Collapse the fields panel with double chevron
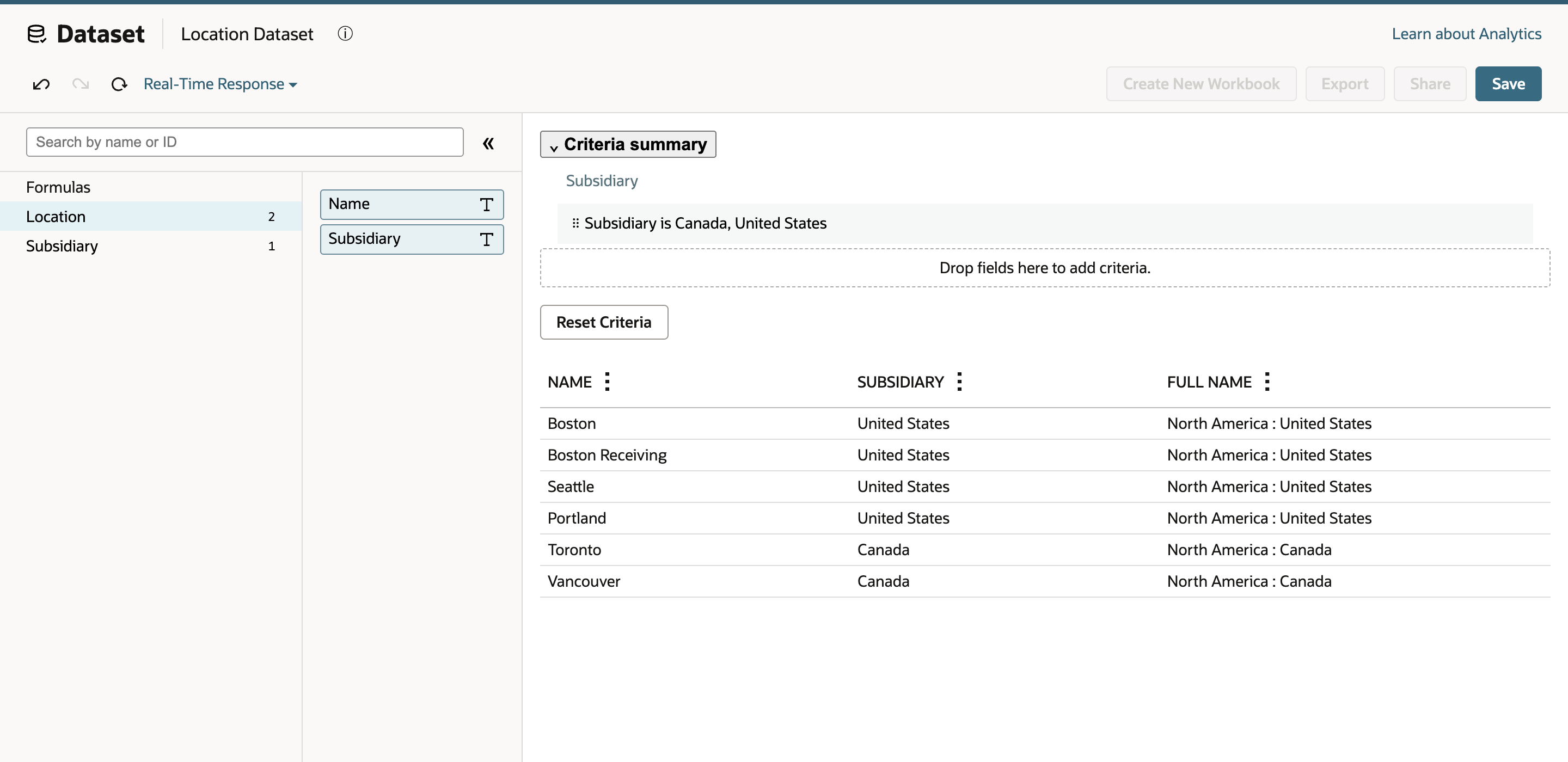The image size is (1568, 762). pos(488,143)
